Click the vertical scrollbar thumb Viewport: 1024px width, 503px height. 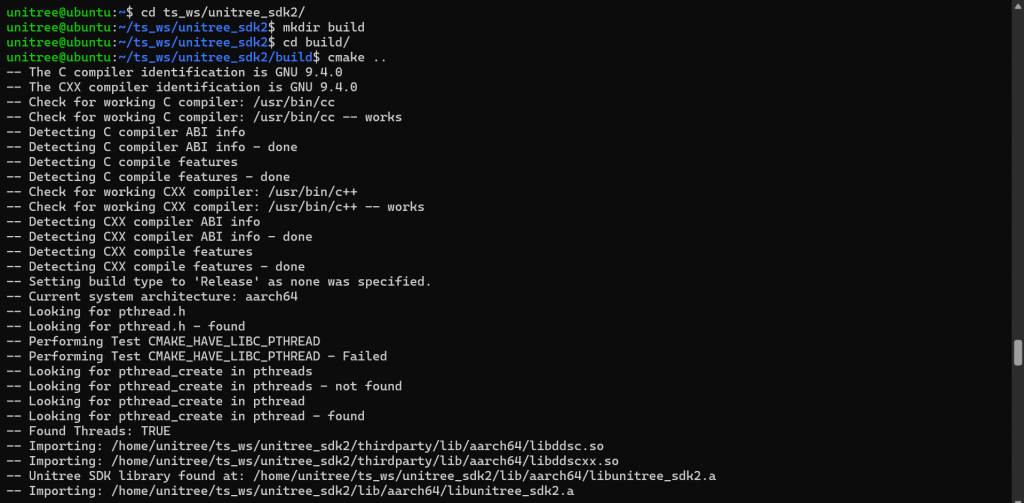coord(1018,353)
